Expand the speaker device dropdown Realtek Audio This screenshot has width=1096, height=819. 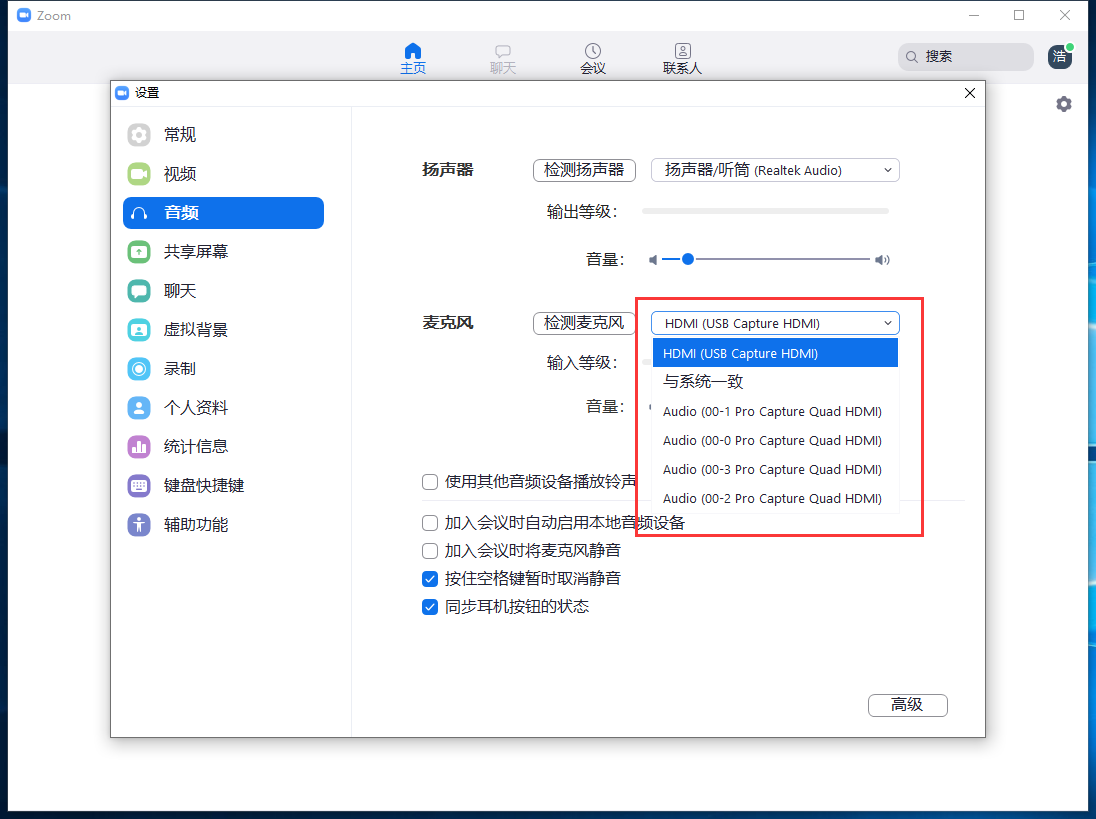coord(775,171)
